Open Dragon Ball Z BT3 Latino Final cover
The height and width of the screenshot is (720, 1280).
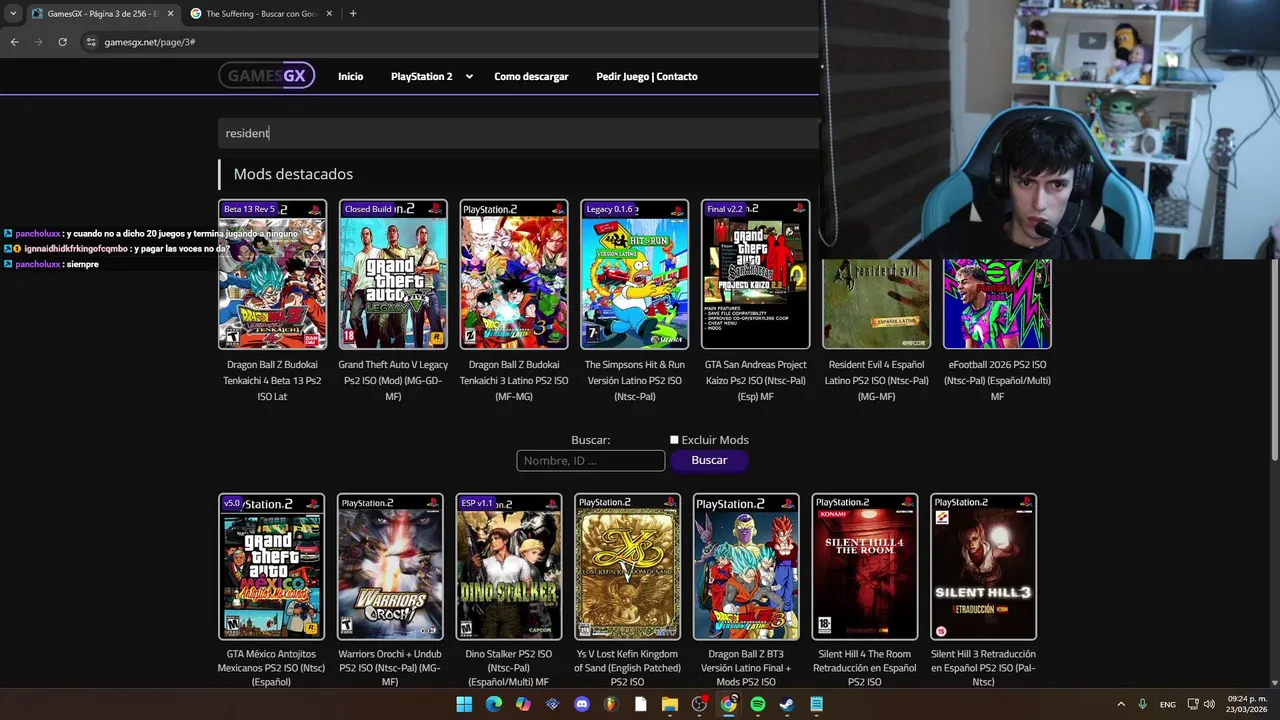point(746,566)
